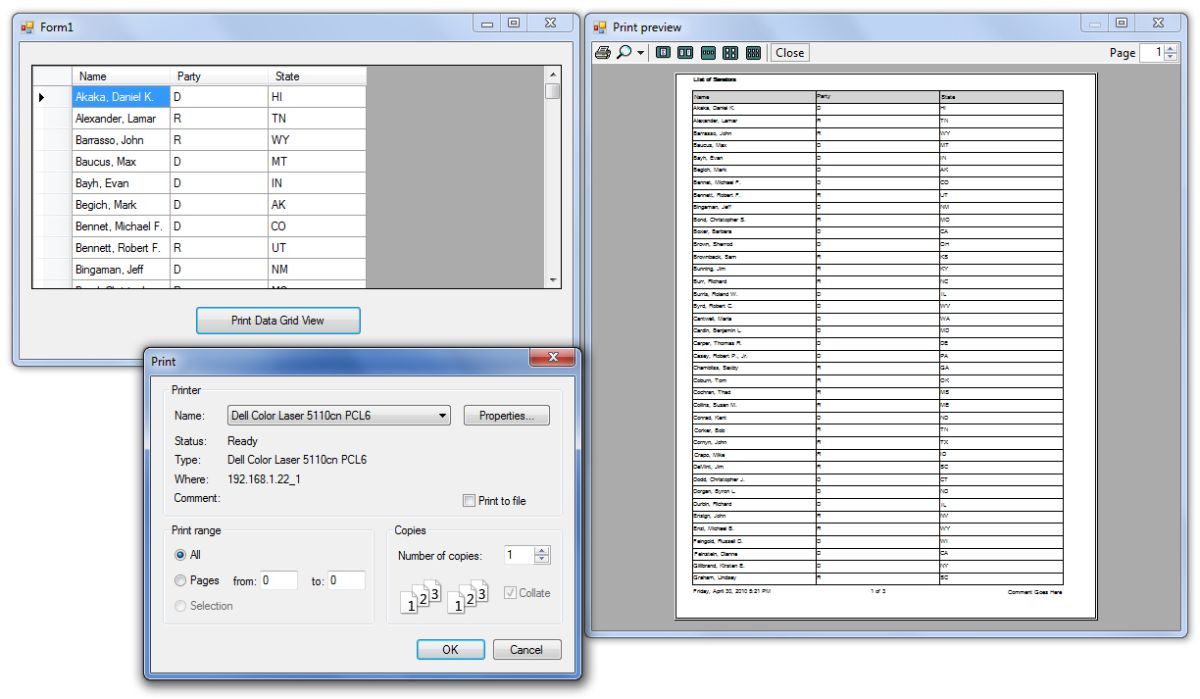Click the pages from input field
Image resolution: width=1200 pixels, height=699 pixels.
click(x=279, y=580)
